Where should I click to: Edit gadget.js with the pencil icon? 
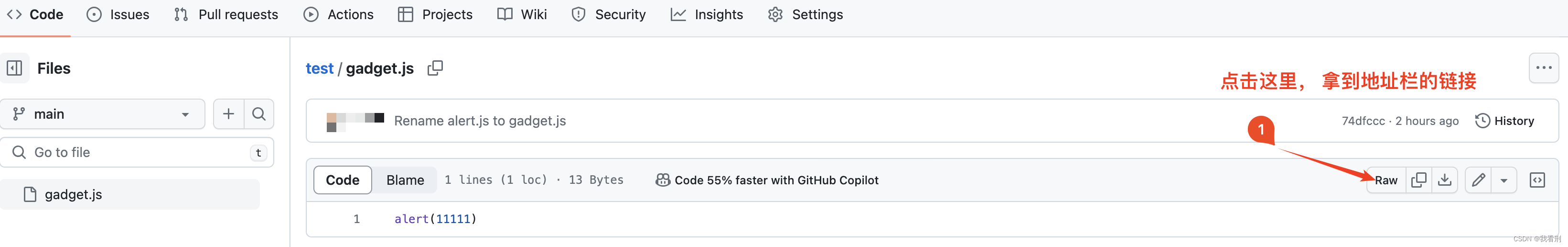pyautogui.click(x=1478, y=180)
